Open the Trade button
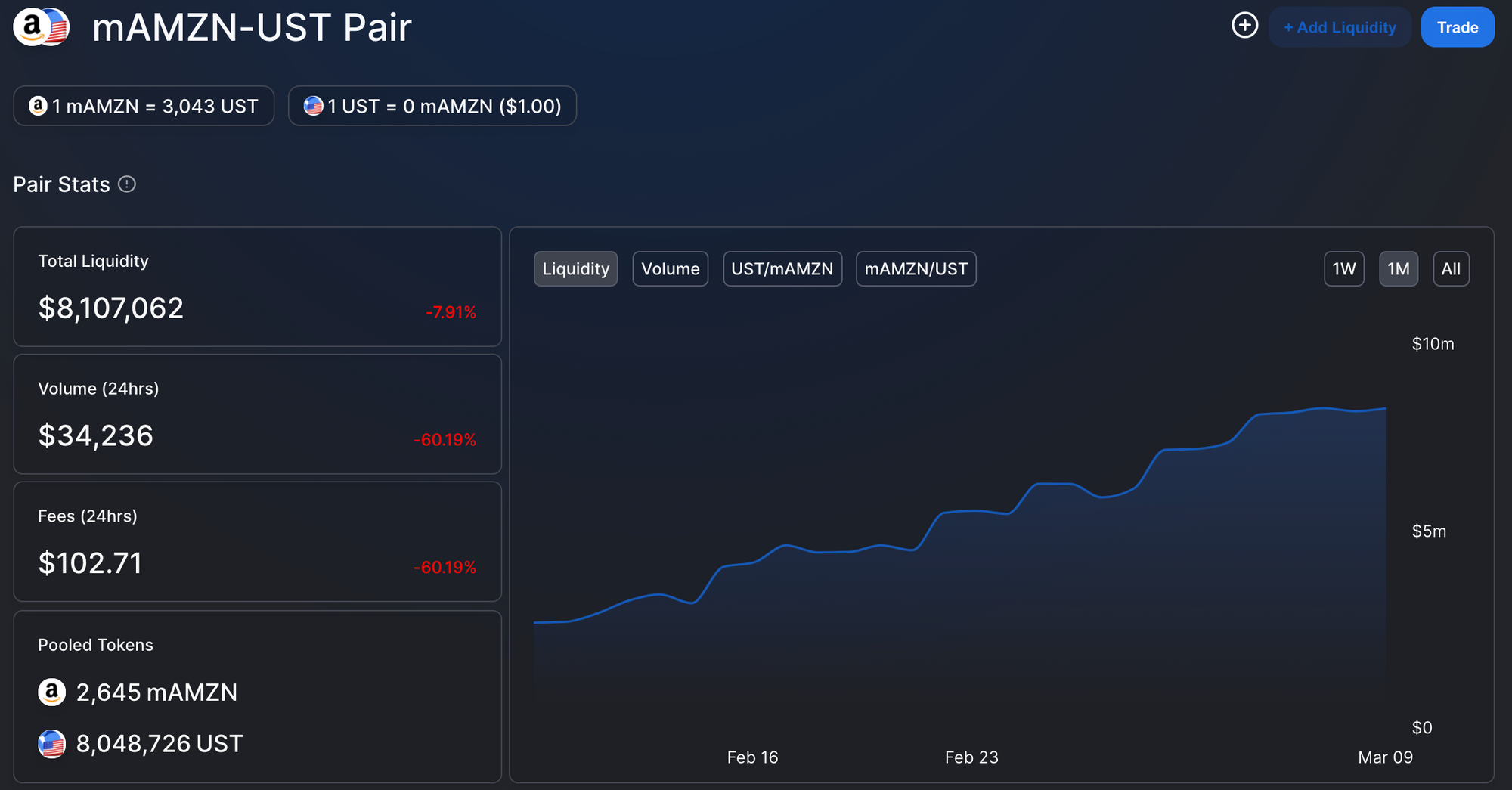Viewport: 1512px width, 790px height. click(1458, 27)
